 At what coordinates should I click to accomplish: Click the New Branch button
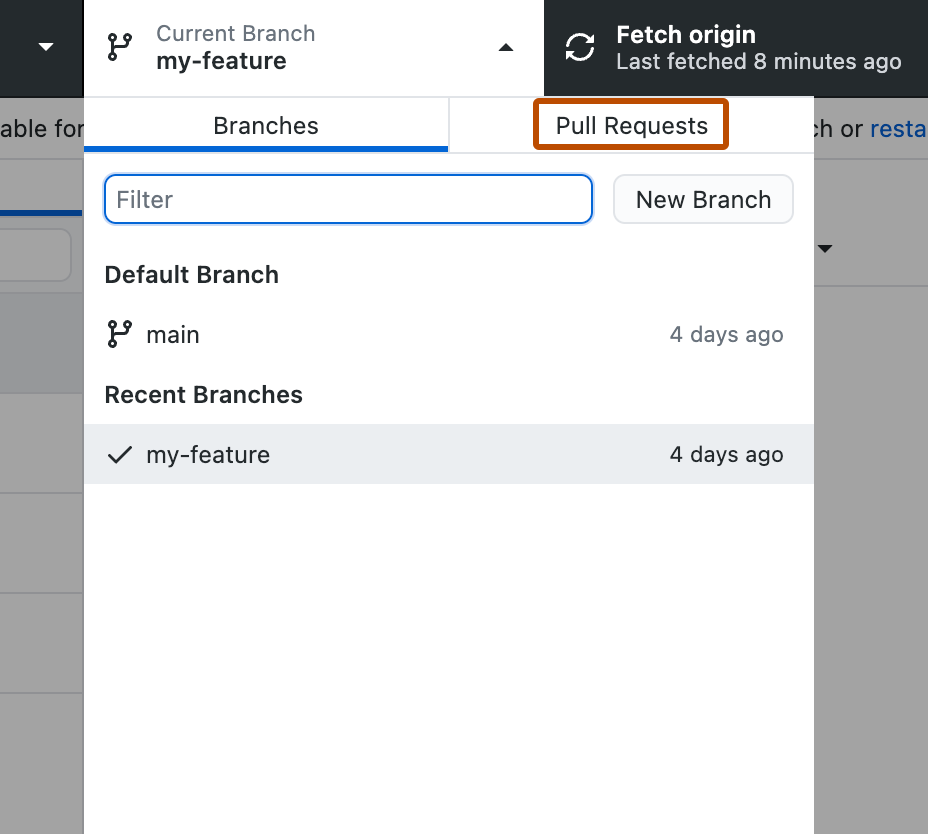click(x=703, y=199)
